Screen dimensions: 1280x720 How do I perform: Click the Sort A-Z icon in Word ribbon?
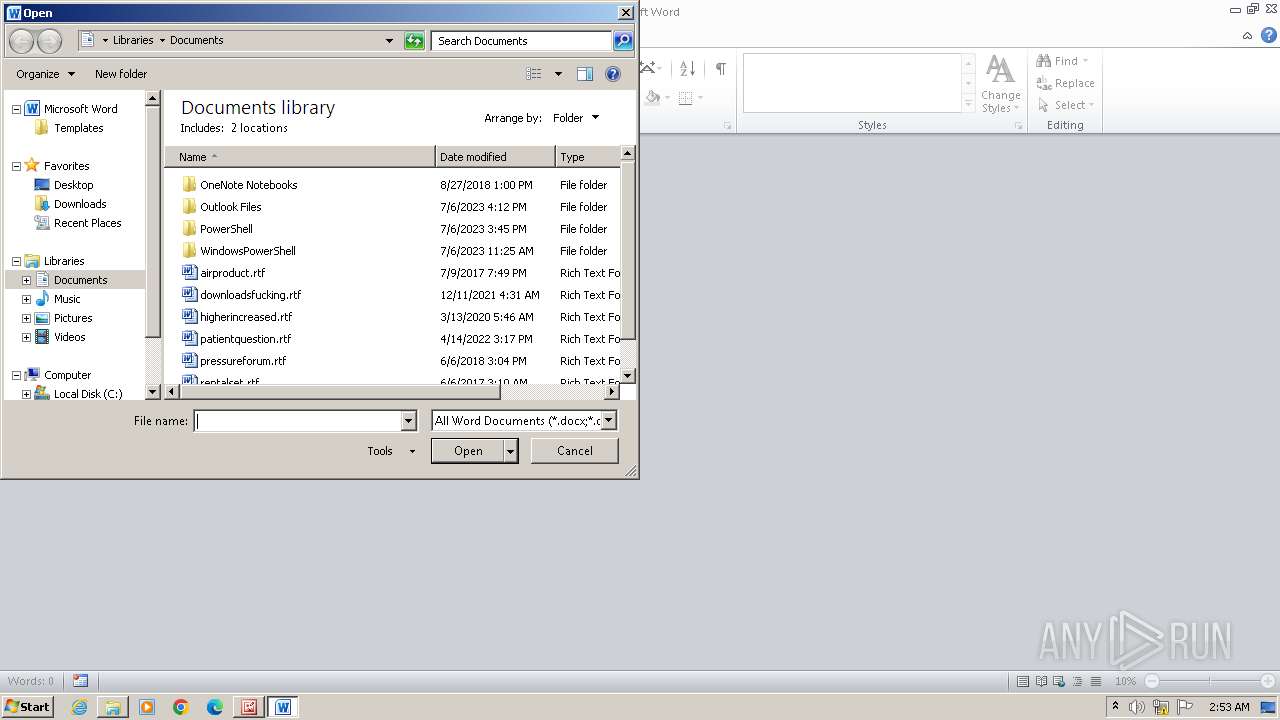point(687,68)
